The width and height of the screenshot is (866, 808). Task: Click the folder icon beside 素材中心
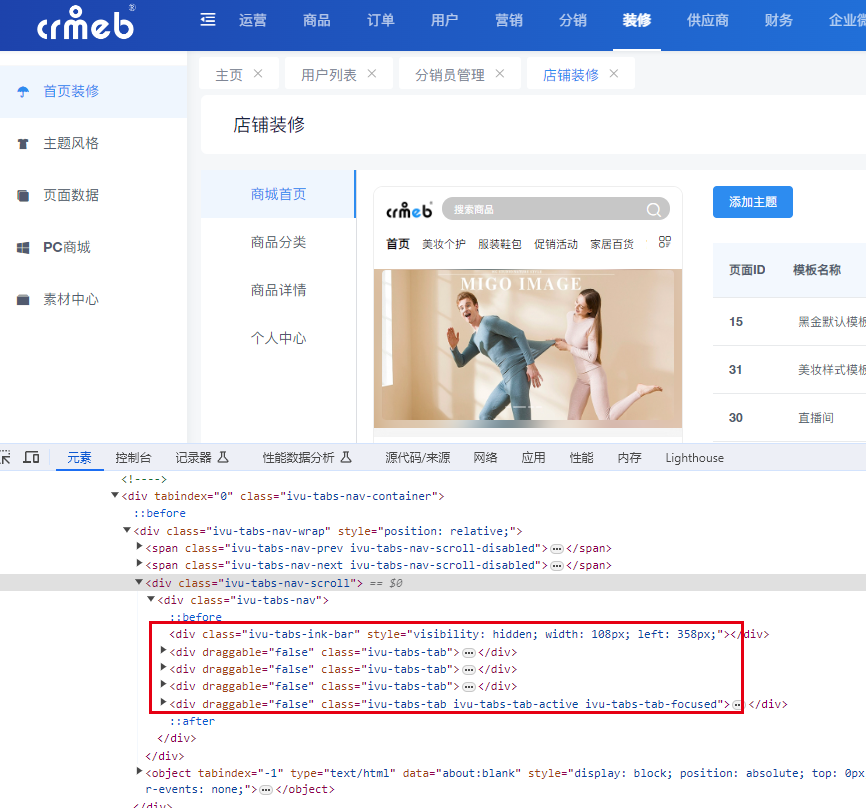tap(23, 300)
